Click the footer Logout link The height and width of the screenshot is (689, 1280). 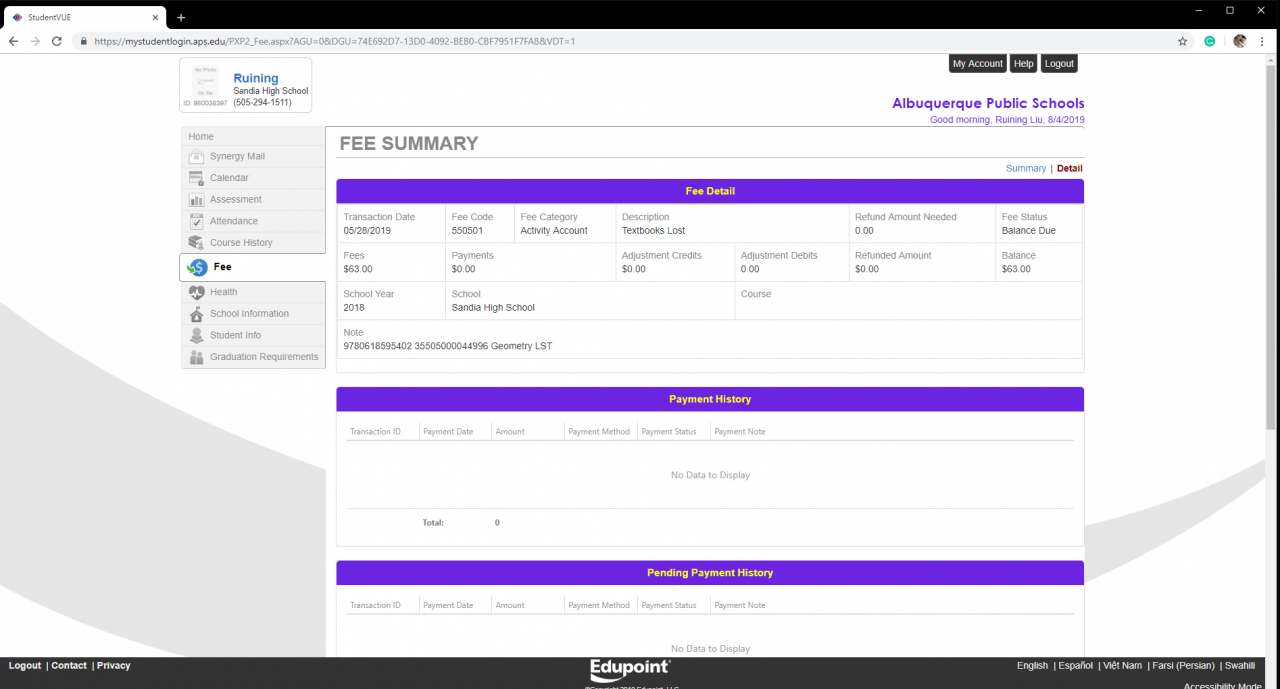(25, 665)
